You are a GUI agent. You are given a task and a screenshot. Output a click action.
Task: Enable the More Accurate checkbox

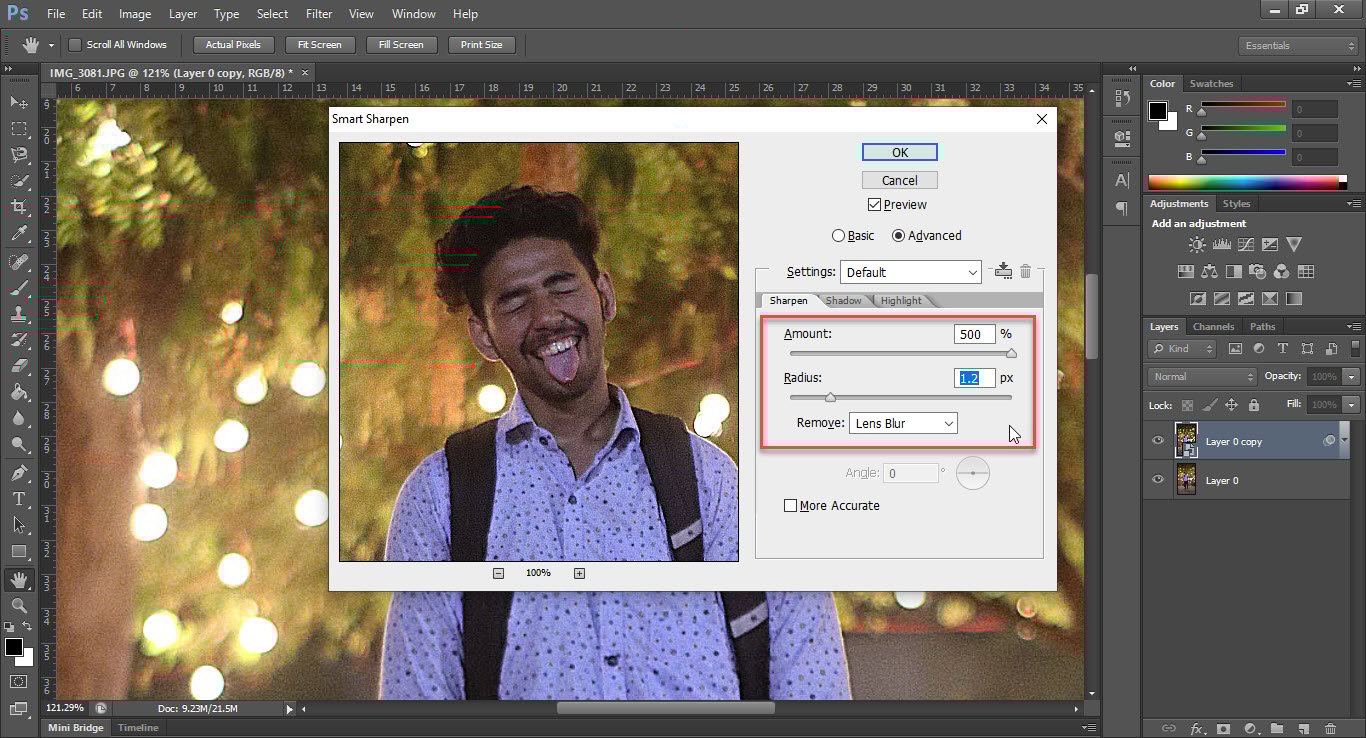point(791,506)
